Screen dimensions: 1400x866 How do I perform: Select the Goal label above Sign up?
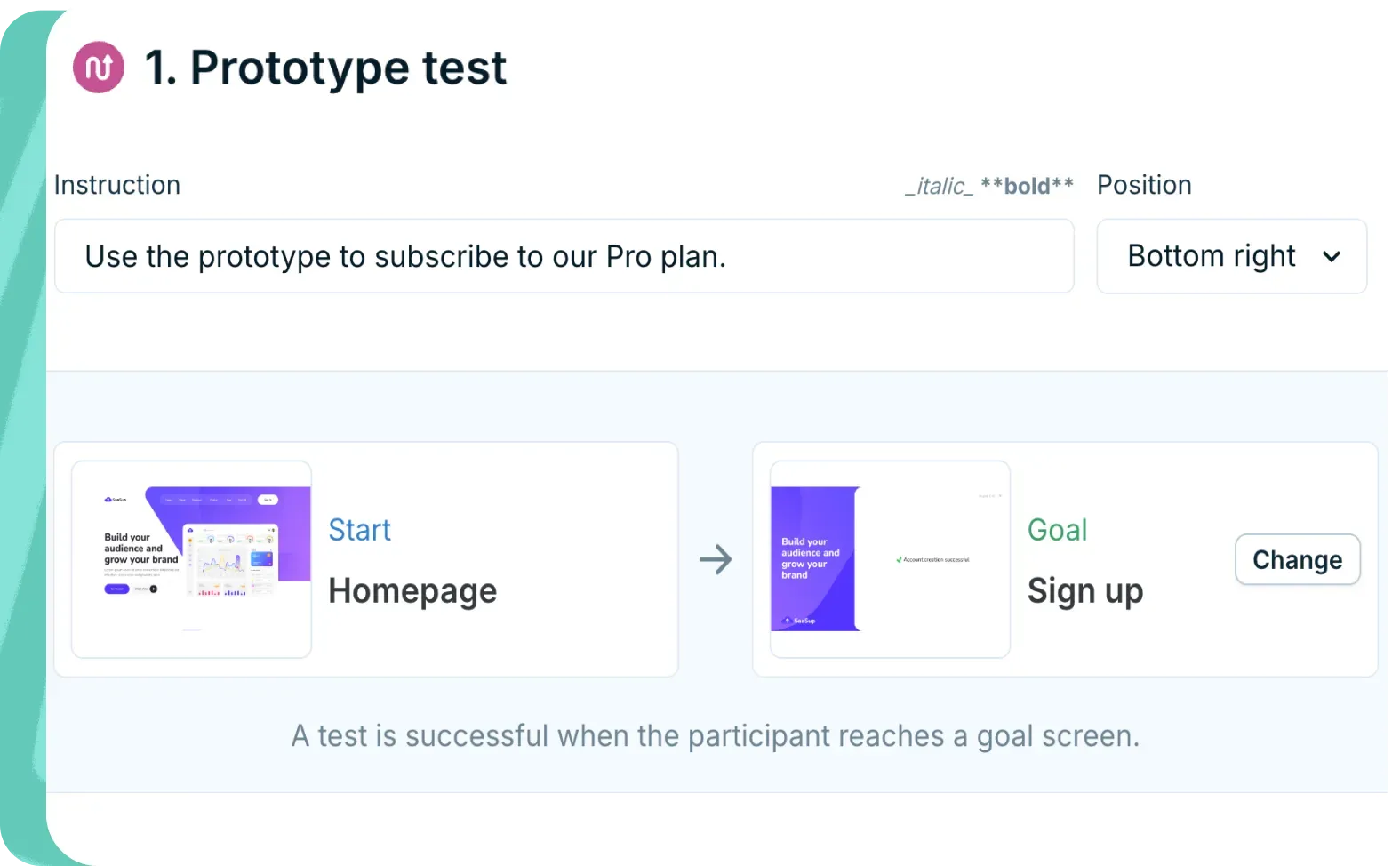[1057, 529]
